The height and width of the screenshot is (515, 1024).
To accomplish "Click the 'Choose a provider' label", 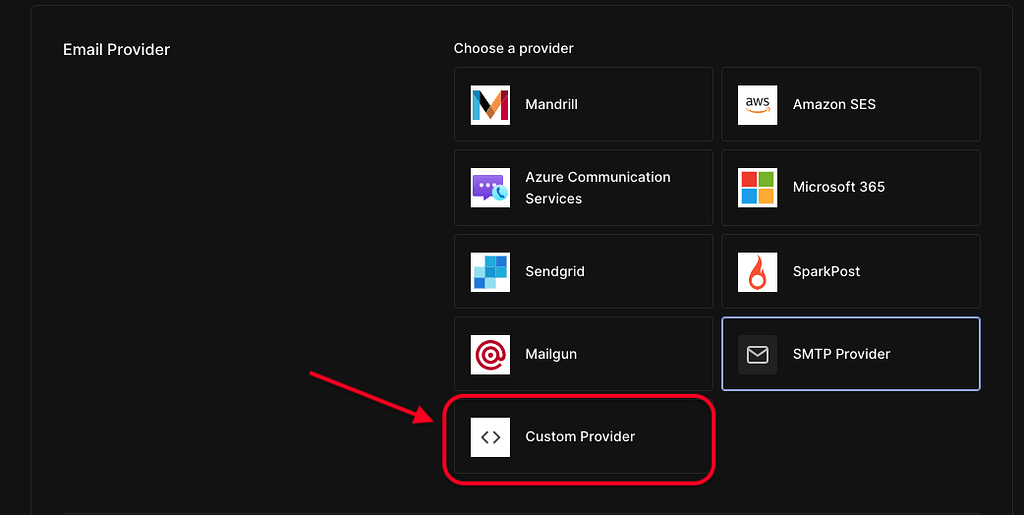I will (513, 48).
